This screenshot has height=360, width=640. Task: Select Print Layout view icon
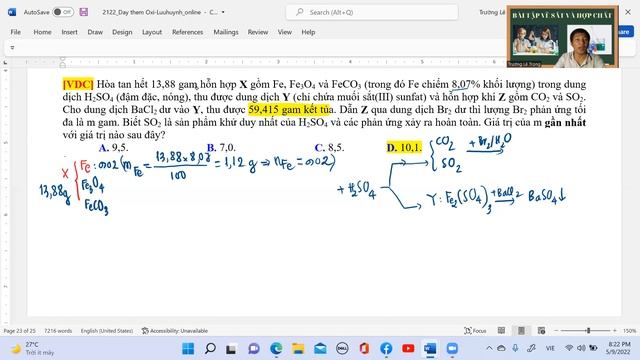[x=521, y=331]
